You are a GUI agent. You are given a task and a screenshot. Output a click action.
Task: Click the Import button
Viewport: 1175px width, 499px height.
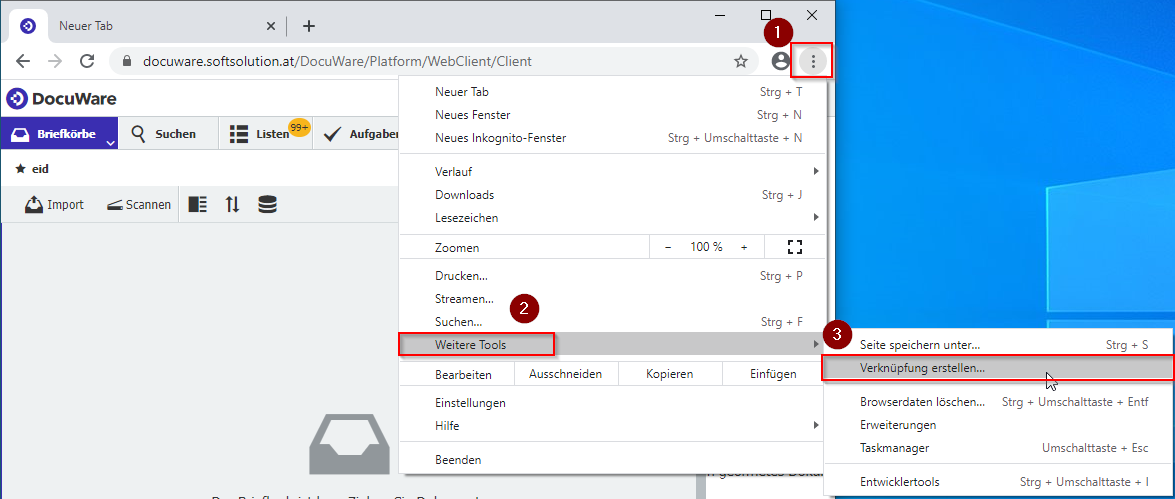pos(54,205)
